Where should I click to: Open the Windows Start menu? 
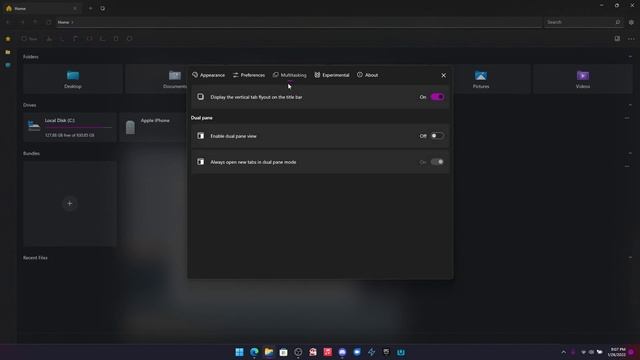coord(240,352)
